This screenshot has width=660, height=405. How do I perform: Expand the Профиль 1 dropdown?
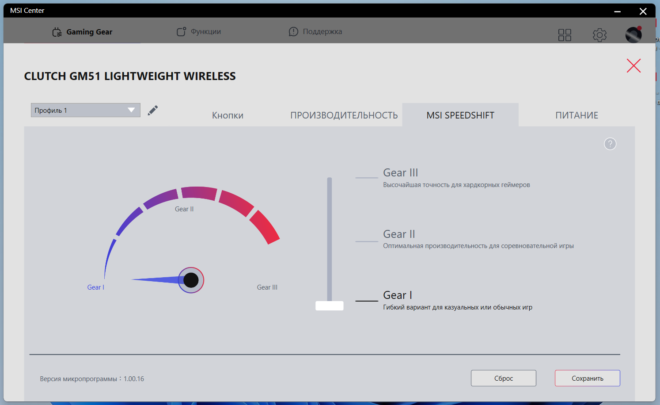[85, 110]
